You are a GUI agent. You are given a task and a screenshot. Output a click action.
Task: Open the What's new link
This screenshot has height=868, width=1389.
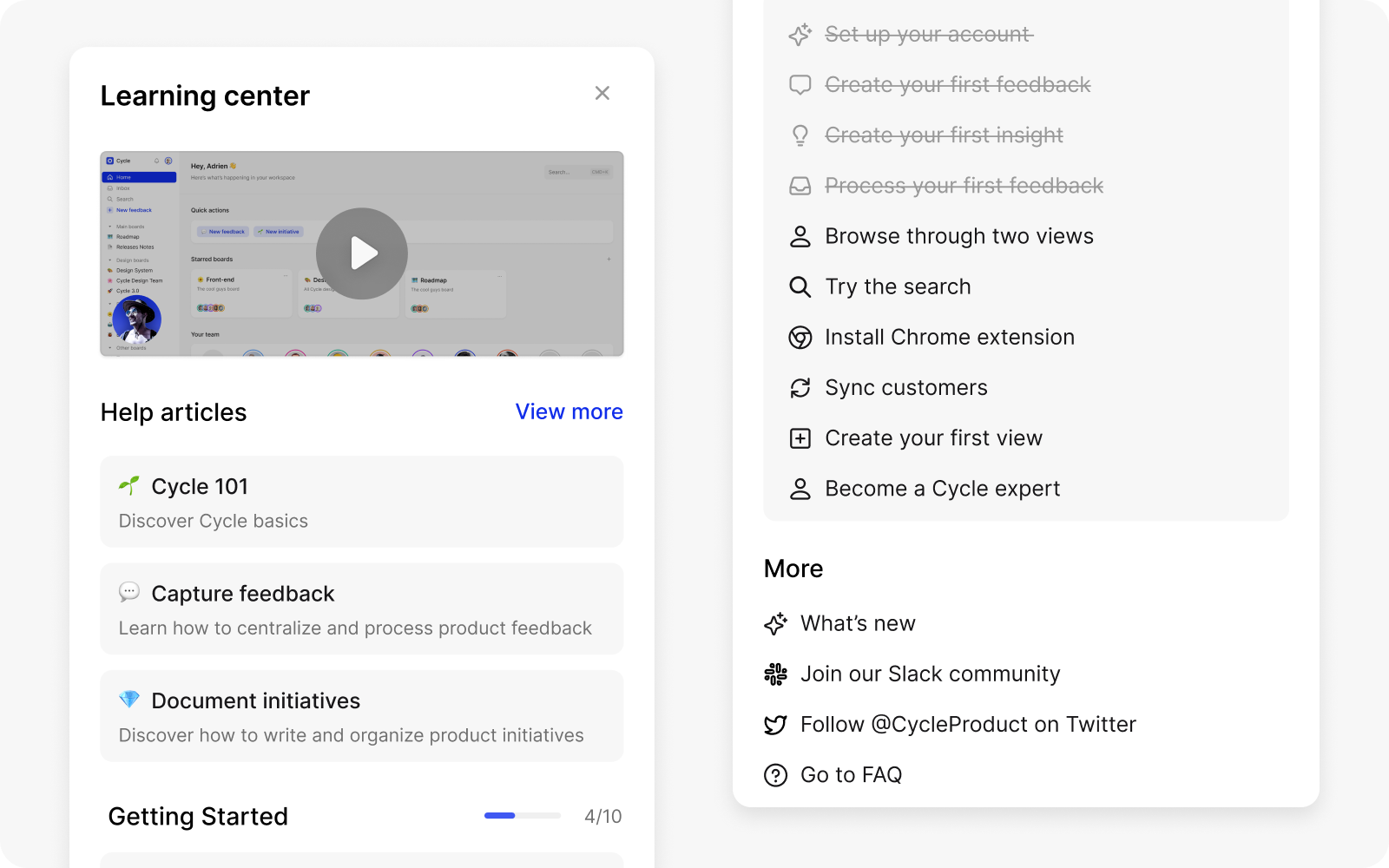click(x=858, y=623)
